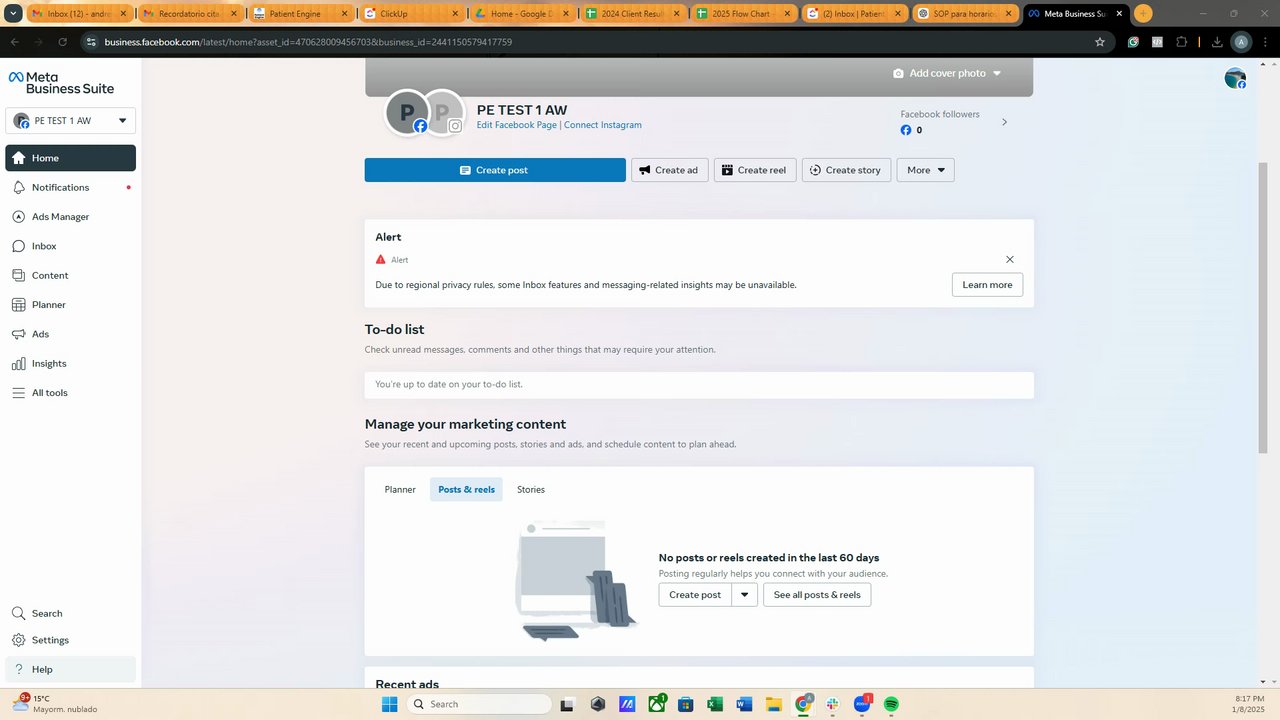The width and height of the screenshot is (1280, 720).
Task: Open Word from taskbar
Action: tap(744, 704)
